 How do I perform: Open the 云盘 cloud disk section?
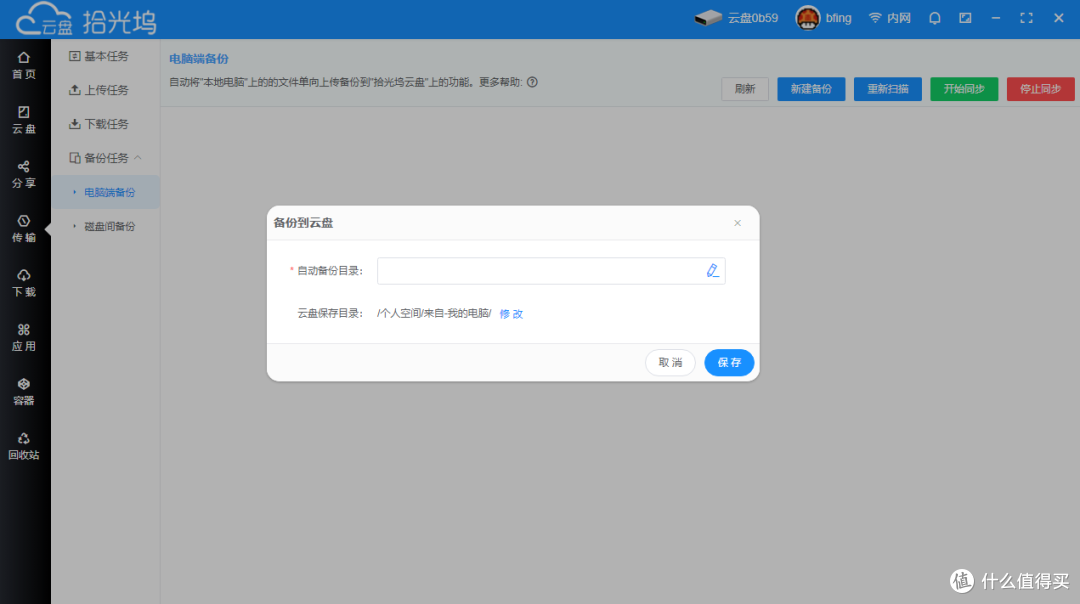24,120
